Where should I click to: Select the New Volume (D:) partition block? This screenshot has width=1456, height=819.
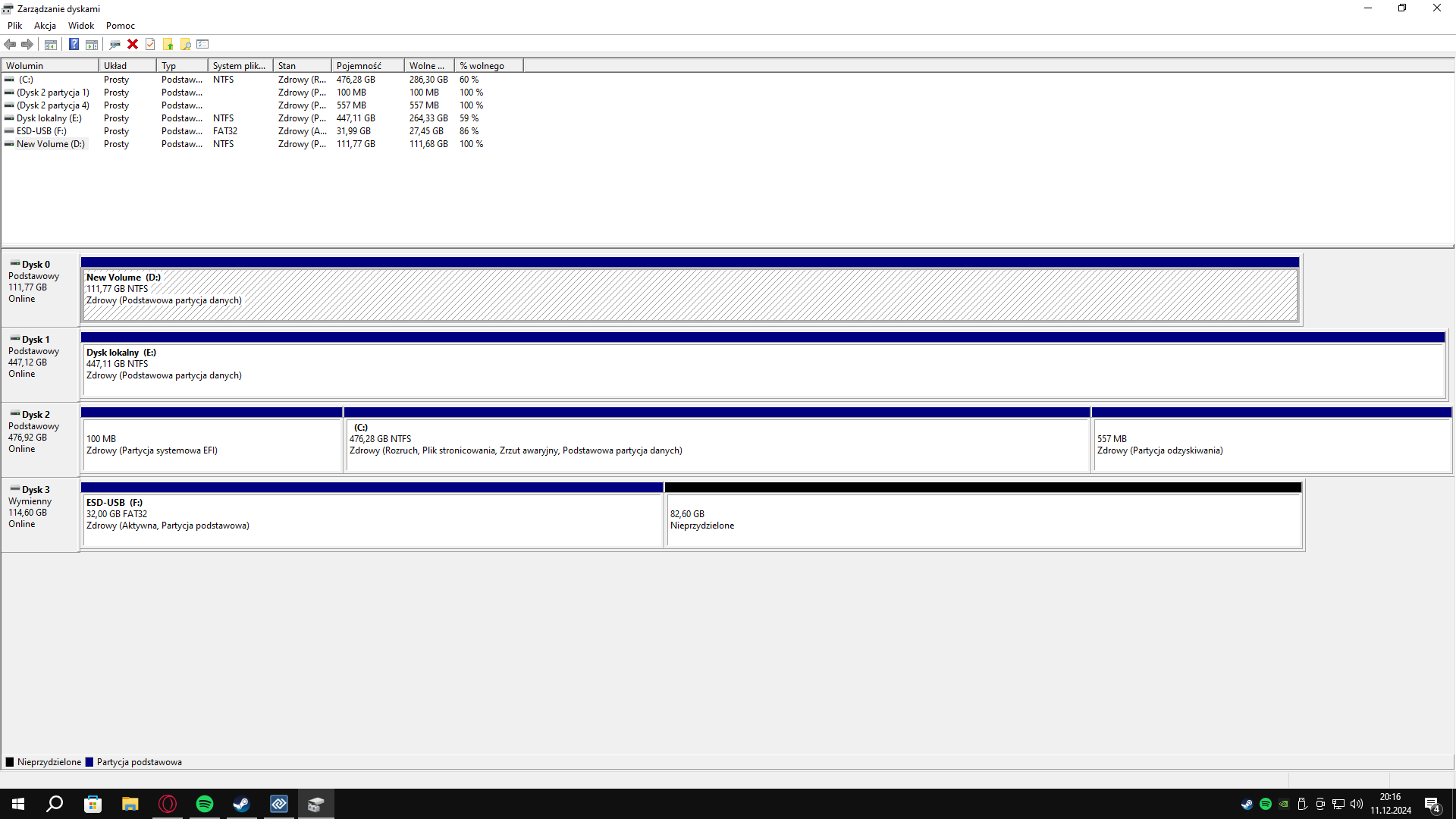coord(690,289)
